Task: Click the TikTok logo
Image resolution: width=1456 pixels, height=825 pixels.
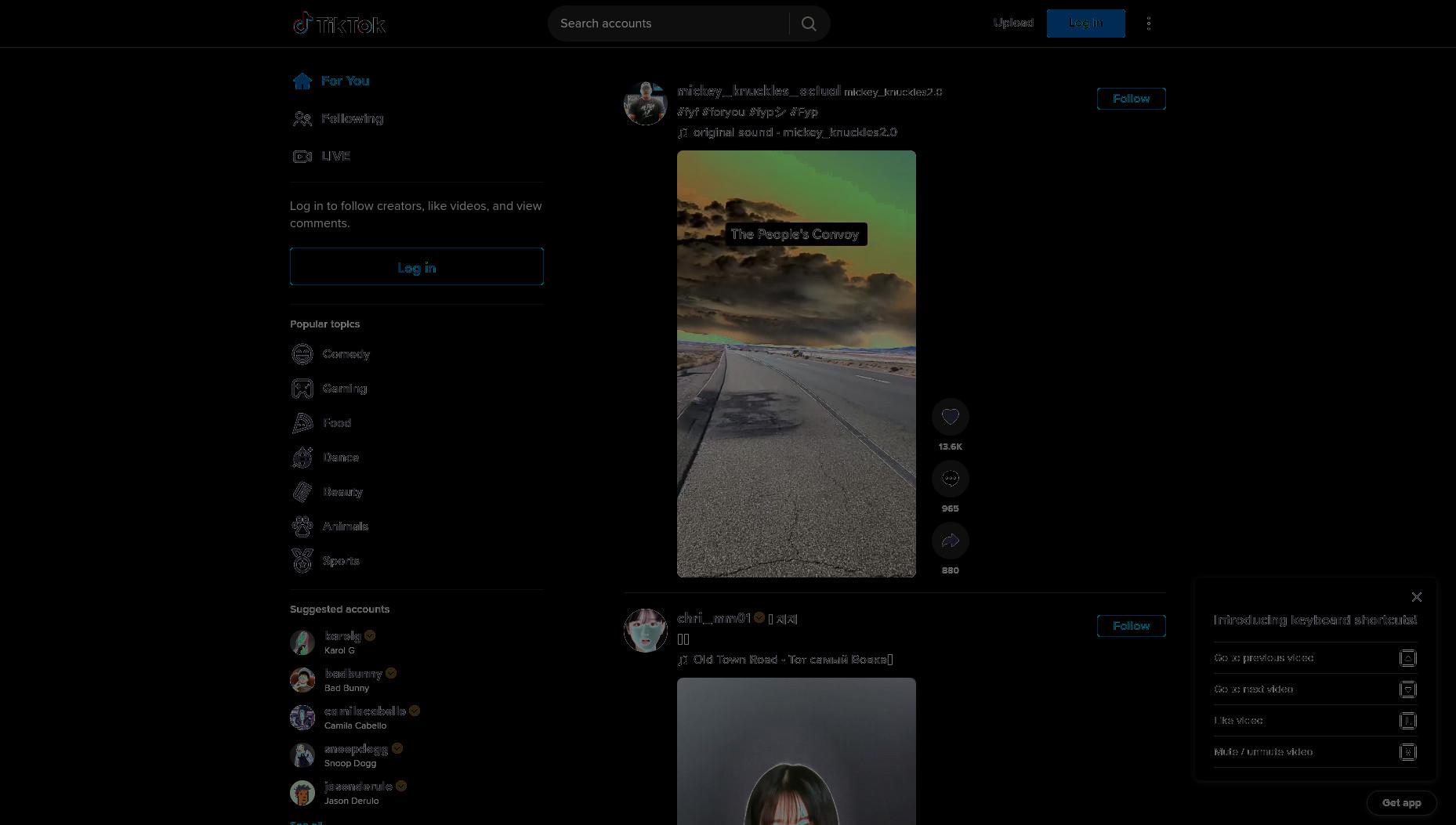Action: pyautogui.click(x=339, y=24)
